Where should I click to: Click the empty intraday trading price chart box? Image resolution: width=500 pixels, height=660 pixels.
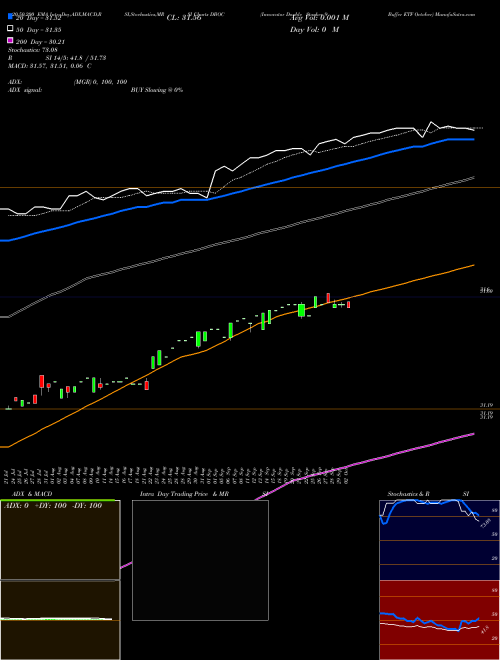click(x=200, y=560)
